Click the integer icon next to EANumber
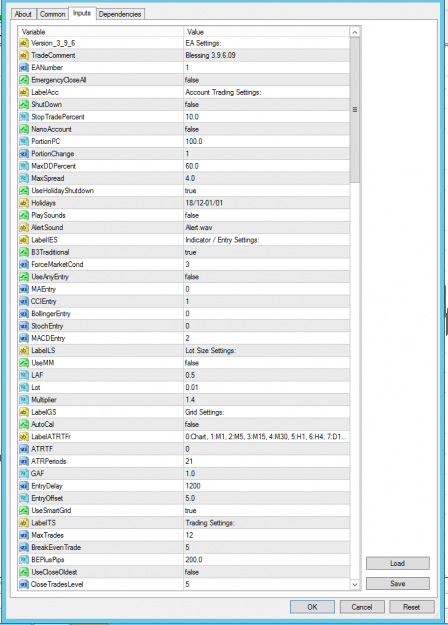The image size is (448, 625). click(x=24, y=68)
